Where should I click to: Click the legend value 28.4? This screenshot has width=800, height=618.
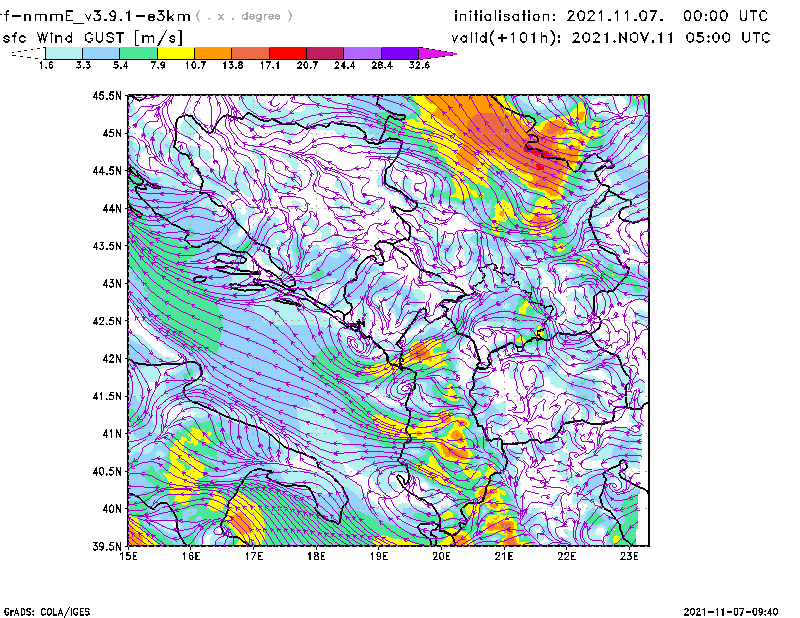(x=382, y=65)
